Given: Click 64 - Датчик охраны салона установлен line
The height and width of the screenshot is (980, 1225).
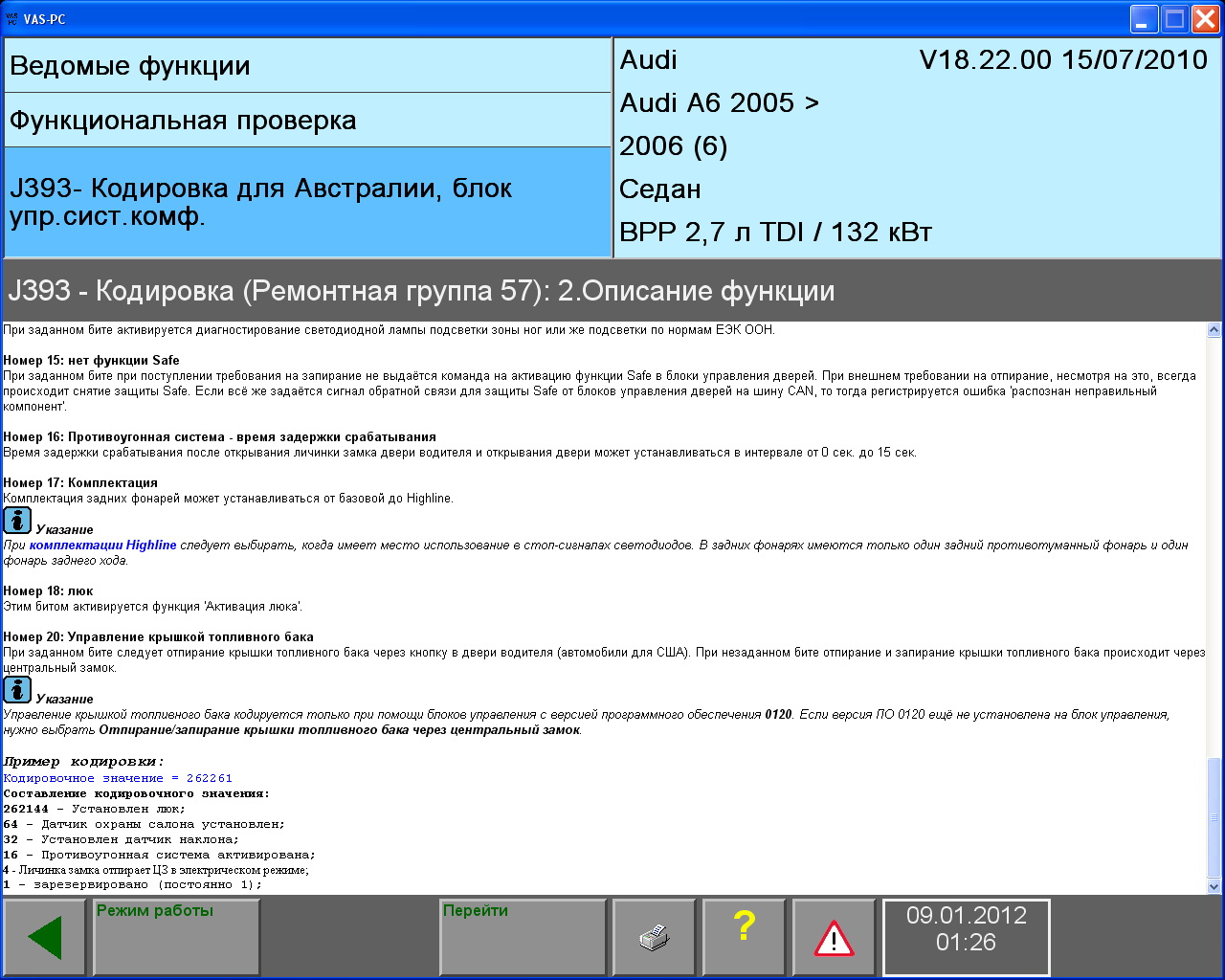Looking at the screenshot, I should pyautogui.click(x=144, y=825).
